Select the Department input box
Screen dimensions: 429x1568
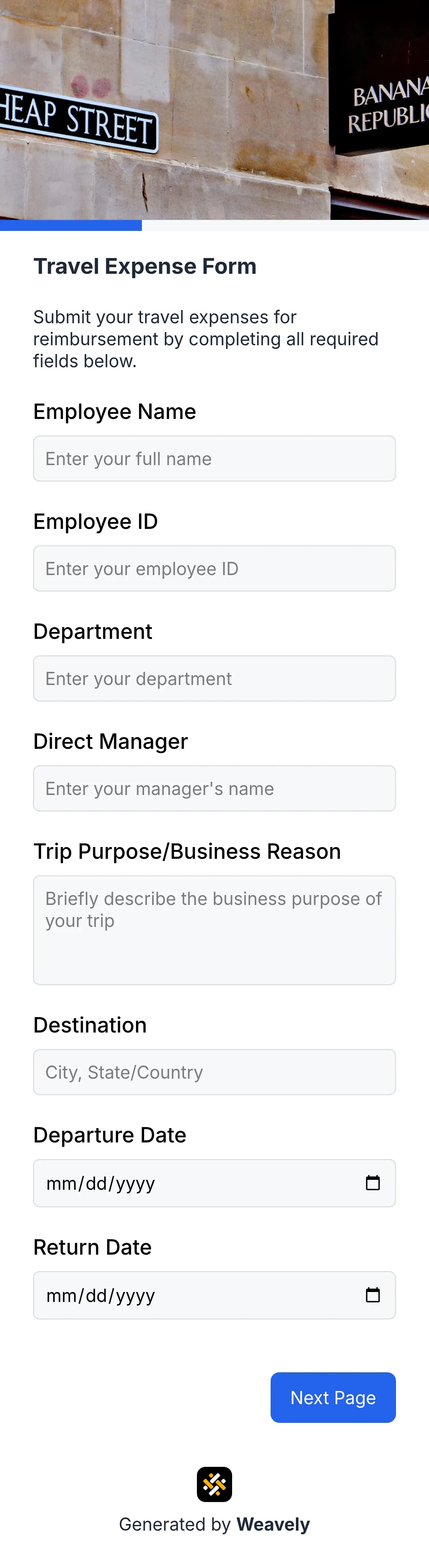coord(214,678)
